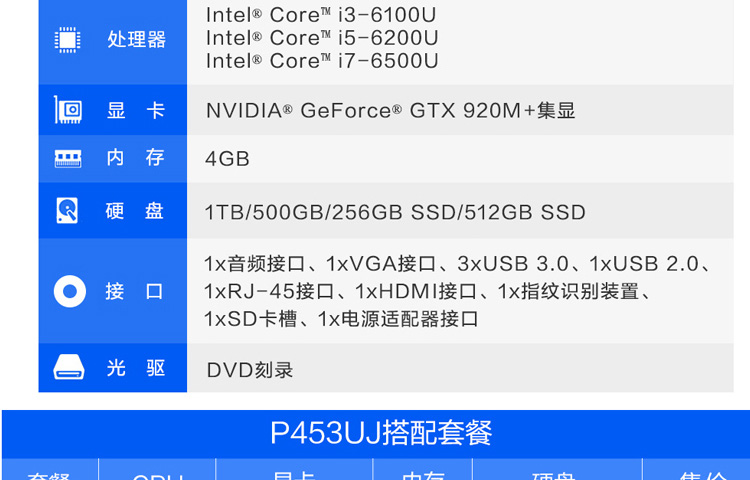Select the 接口 label

tap(134, 291)
